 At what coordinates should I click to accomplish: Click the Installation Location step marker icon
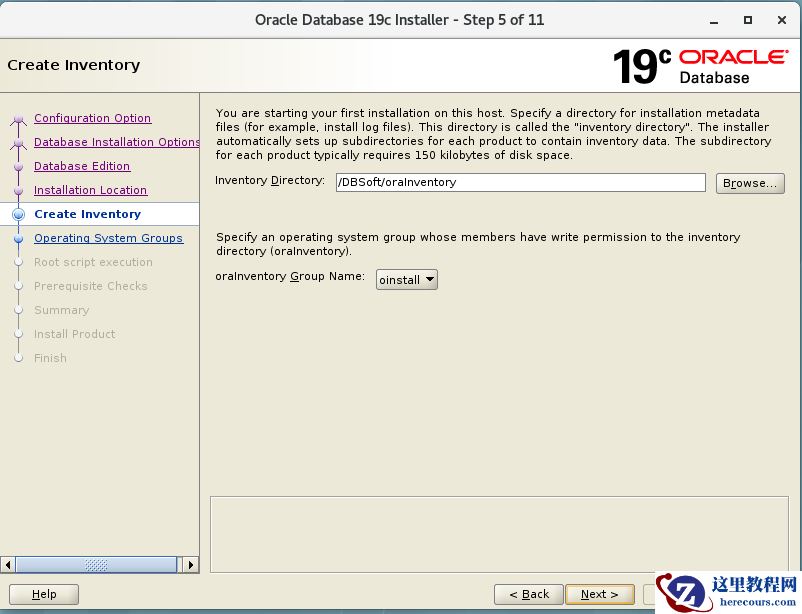[x=18, y=191]
